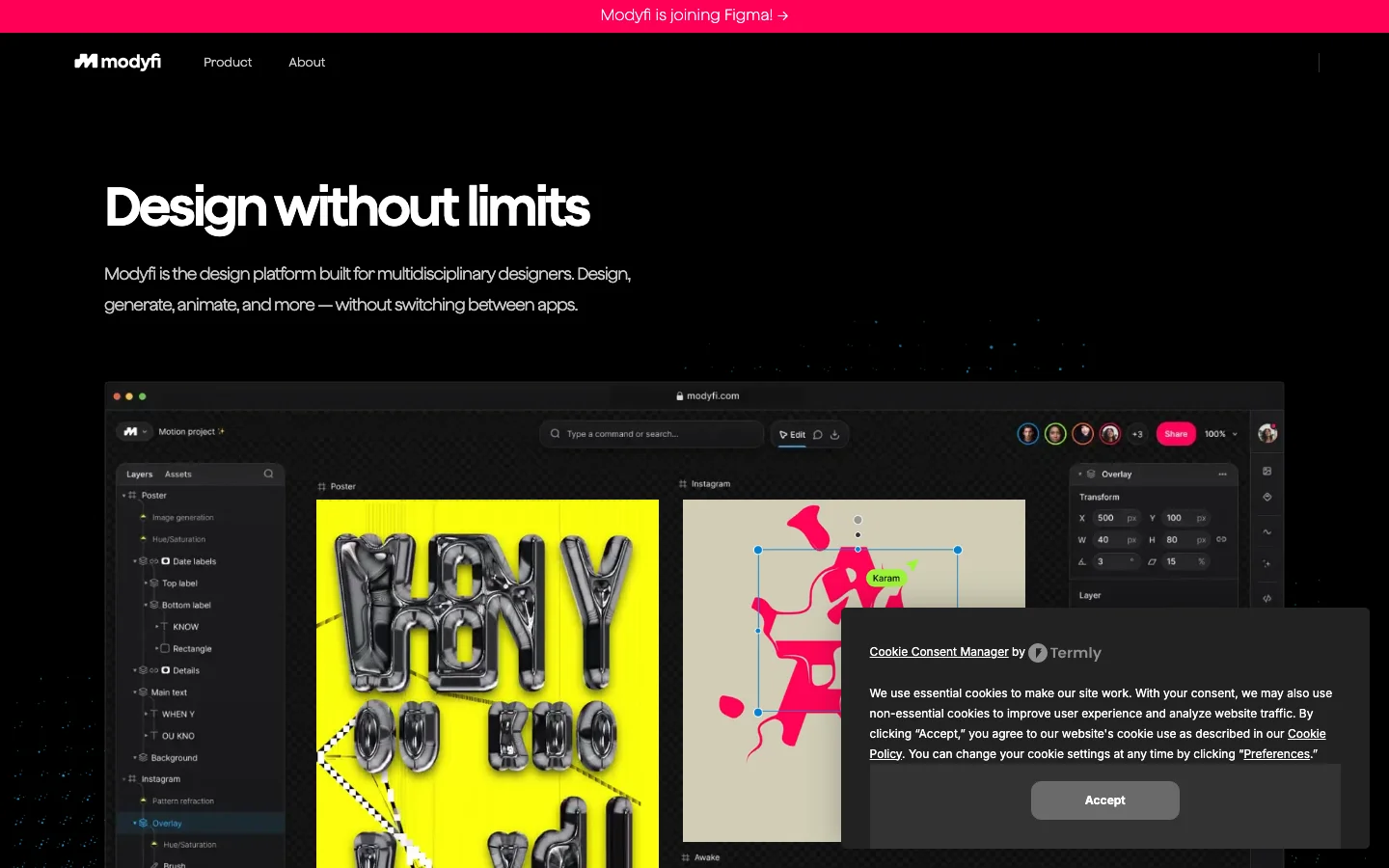The height and width of the screenshot is (868, 1389).
Task: Expand the Top label layer
Action: click(x=146, y=583)
